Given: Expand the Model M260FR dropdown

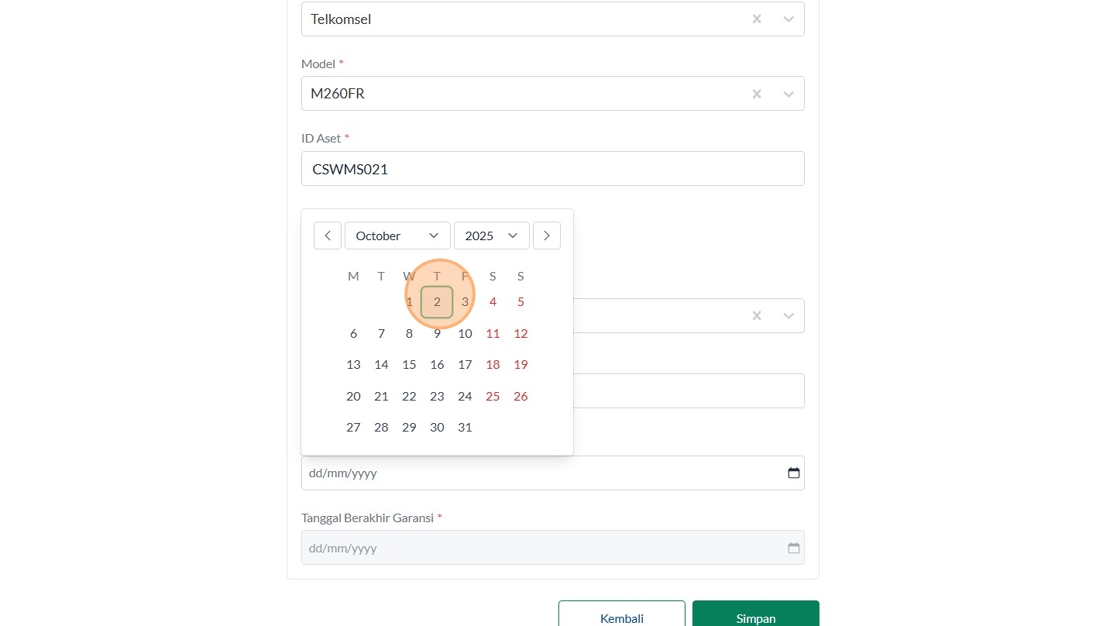Looking at the screenshot, I should point(788,94).
